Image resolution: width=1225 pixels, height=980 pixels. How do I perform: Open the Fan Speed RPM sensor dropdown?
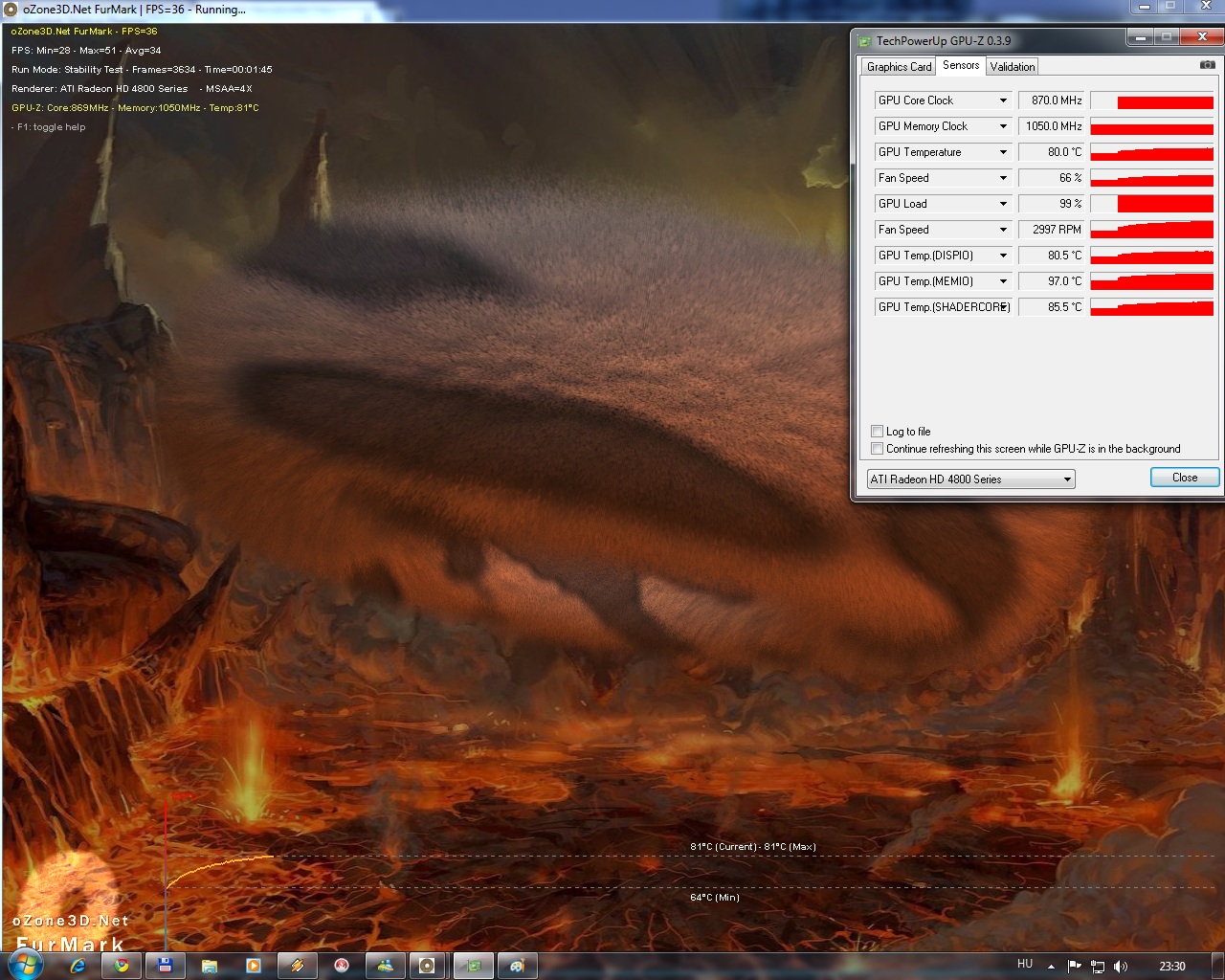pyautogui.click(x=1003, y=230)
